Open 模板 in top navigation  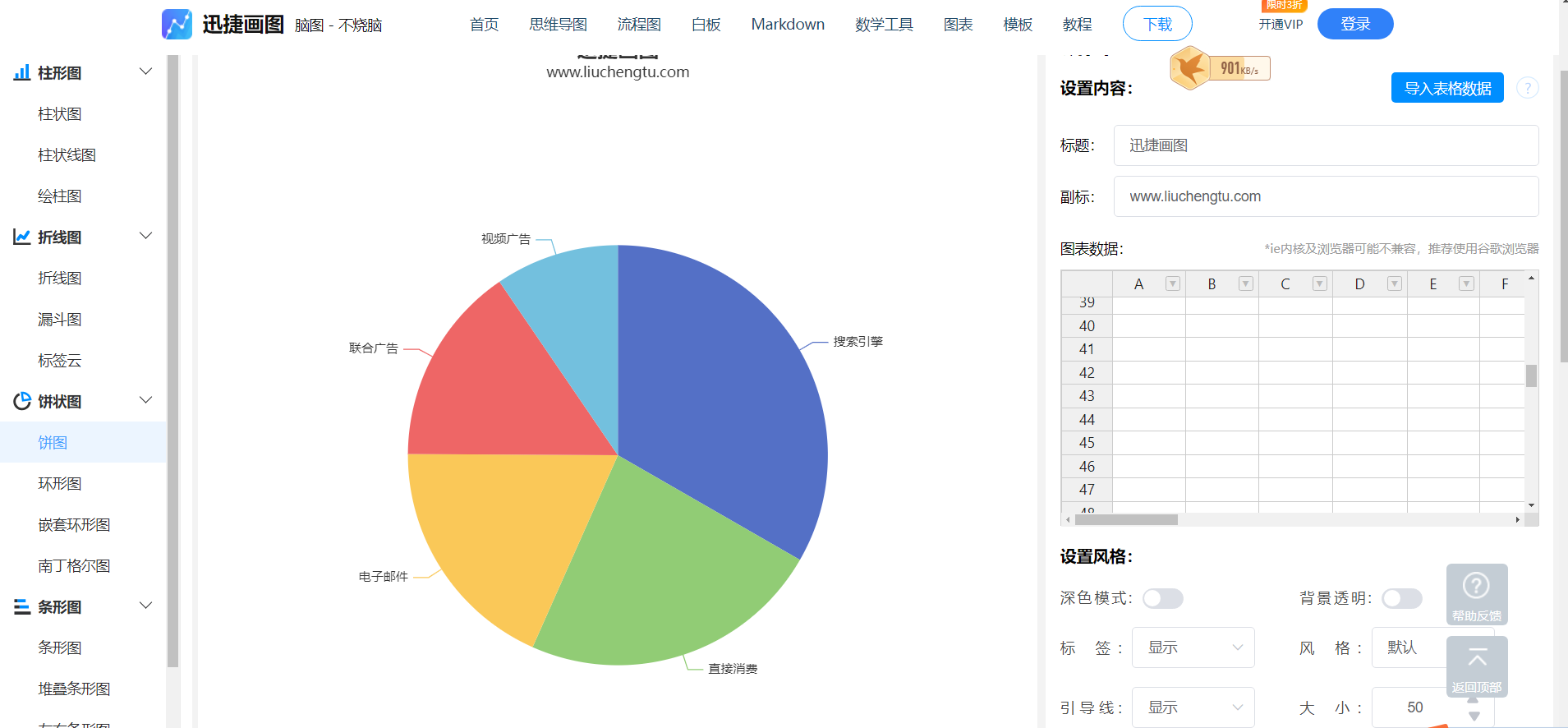point(1018,25)
